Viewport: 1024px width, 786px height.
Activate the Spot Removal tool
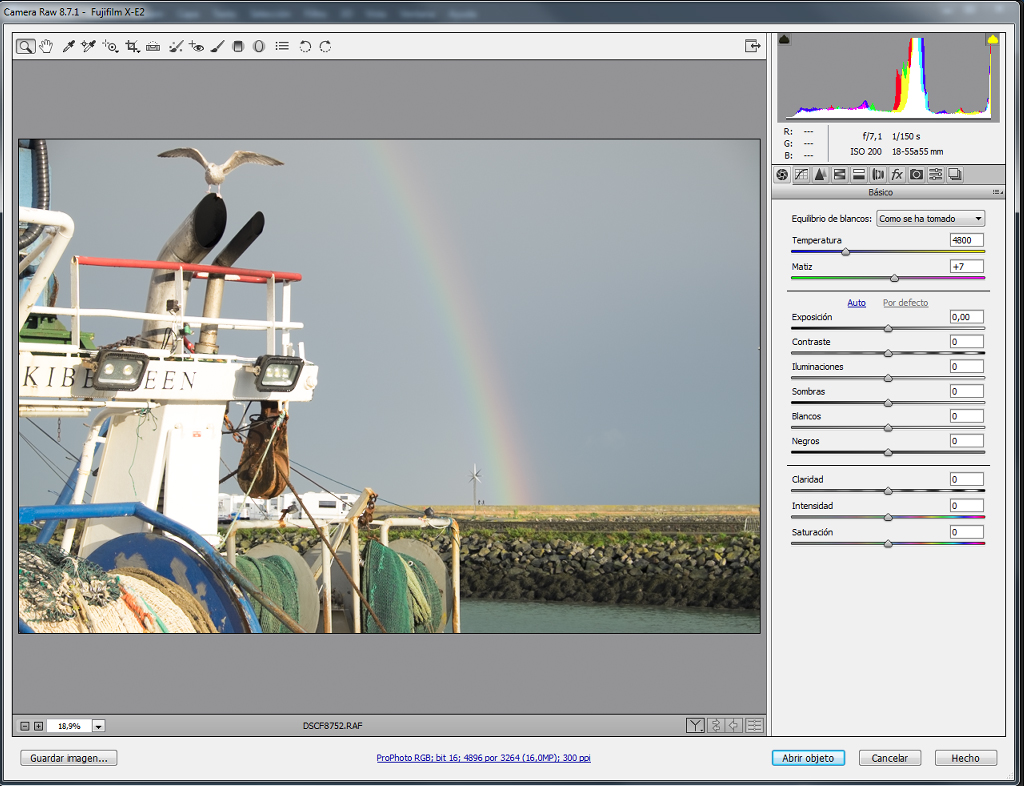[x=175, y=46]
